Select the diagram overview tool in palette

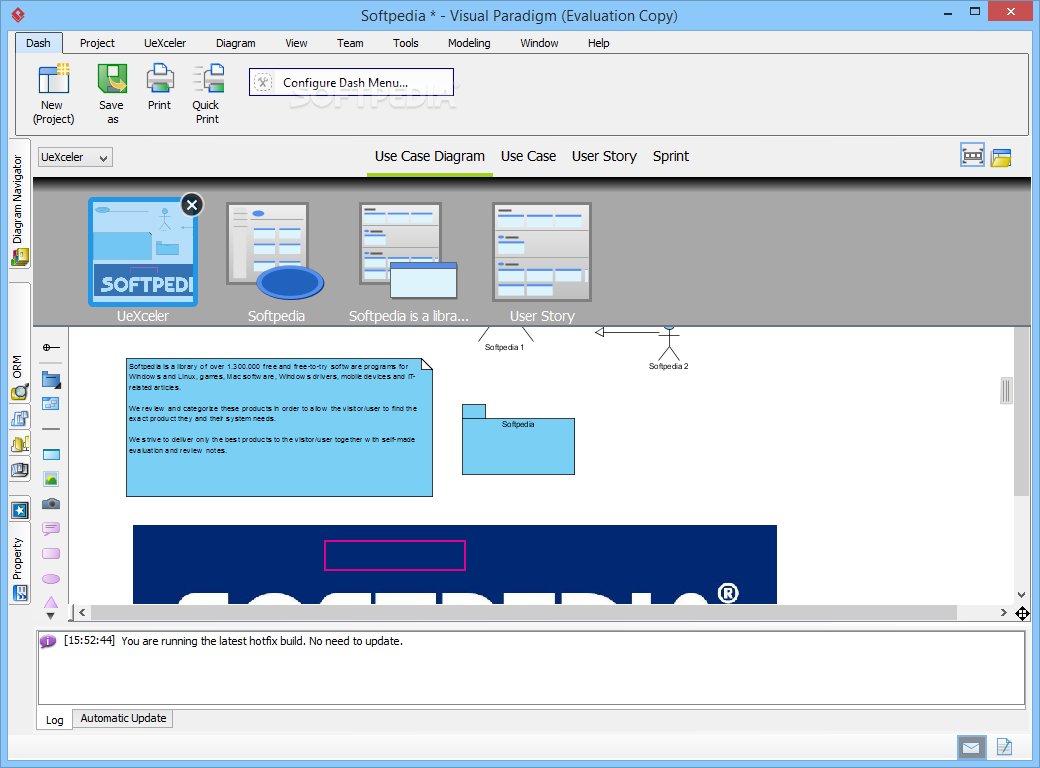pos(51,403)
